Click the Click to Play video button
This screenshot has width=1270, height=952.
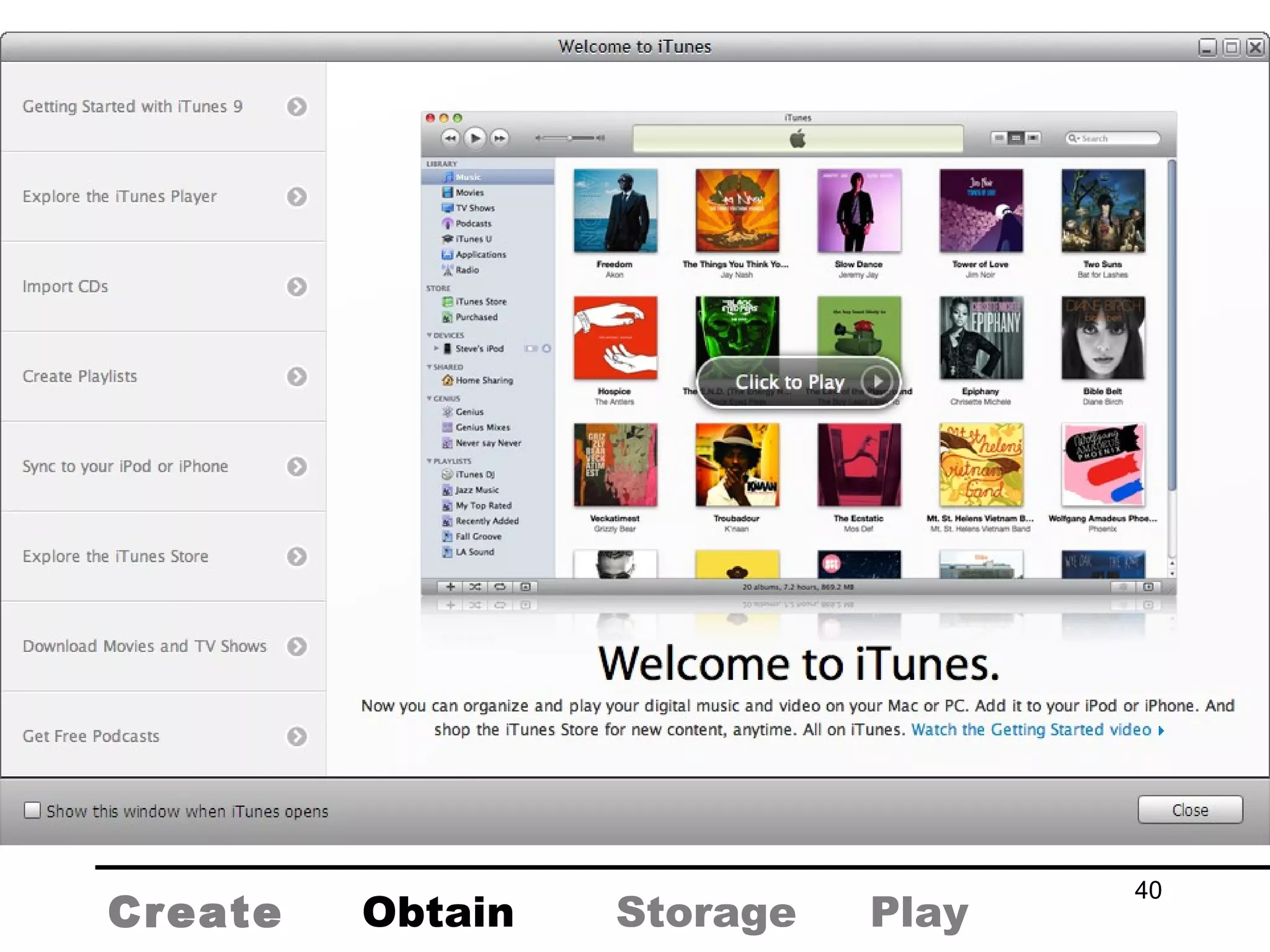pos(799,382)
